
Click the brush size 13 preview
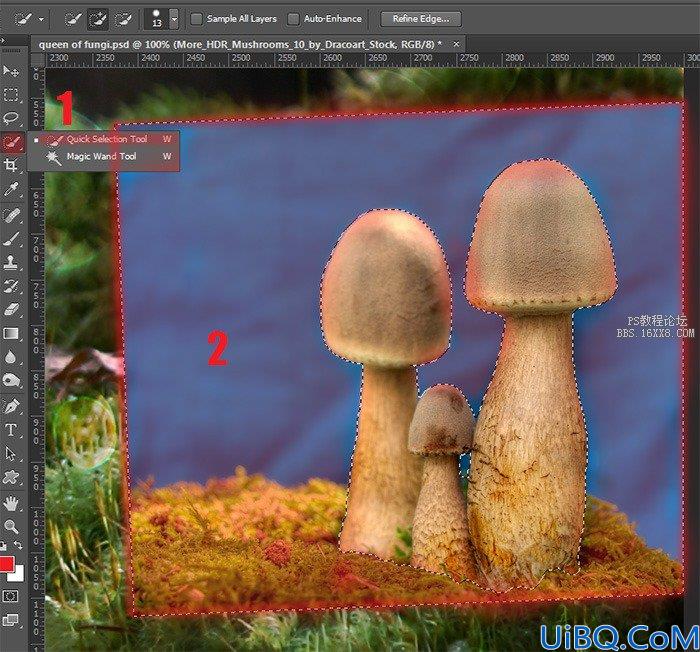157,19
